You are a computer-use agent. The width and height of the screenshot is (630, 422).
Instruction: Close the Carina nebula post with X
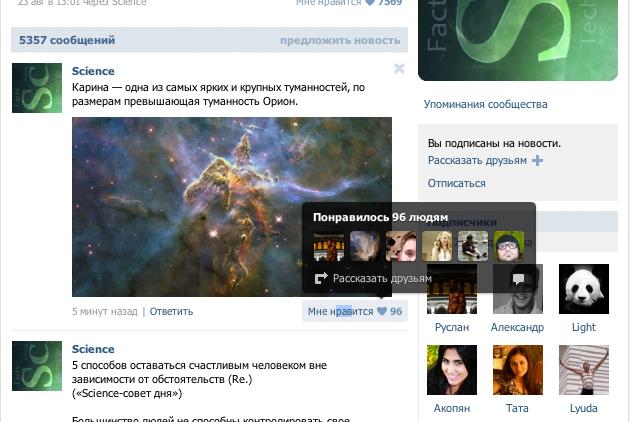coord(399,69)
